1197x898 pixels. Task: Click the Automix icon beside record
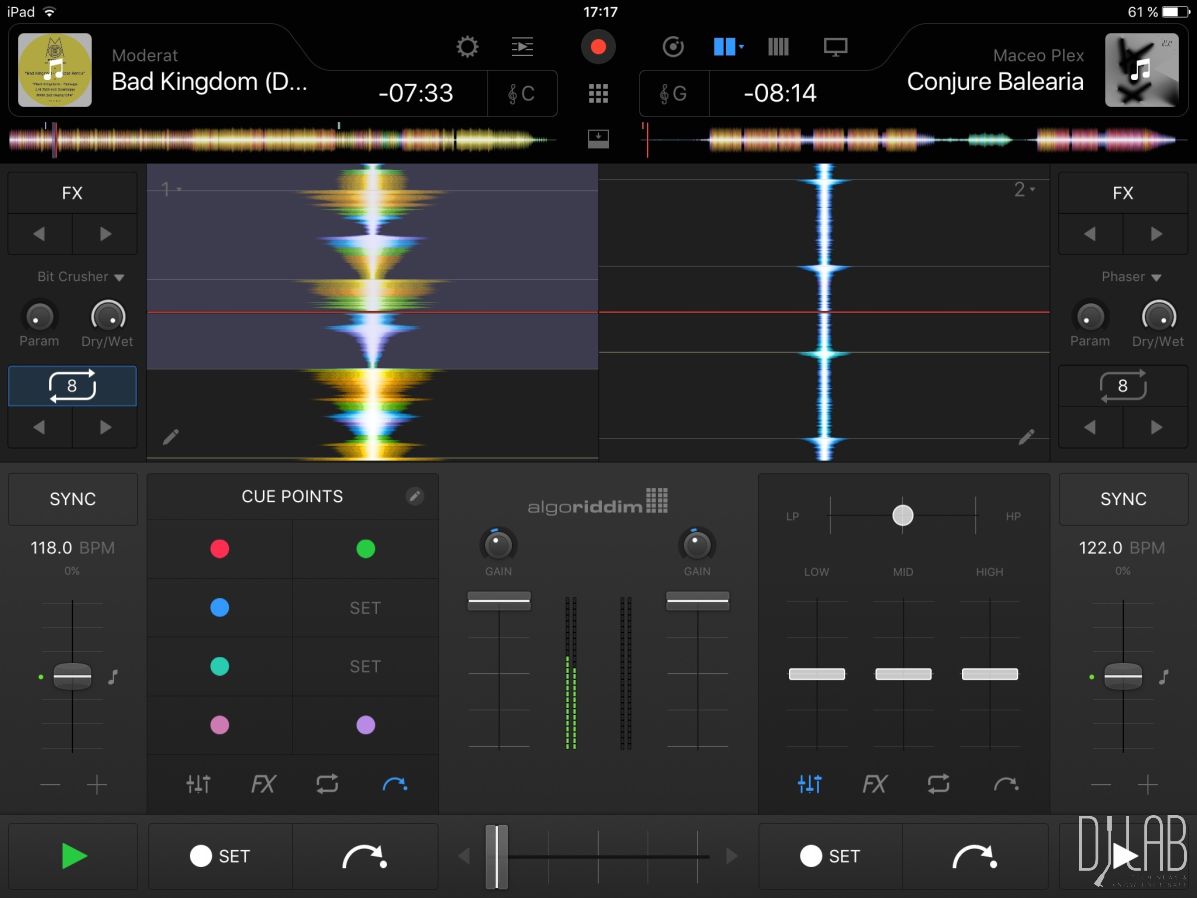pos(673,47)
